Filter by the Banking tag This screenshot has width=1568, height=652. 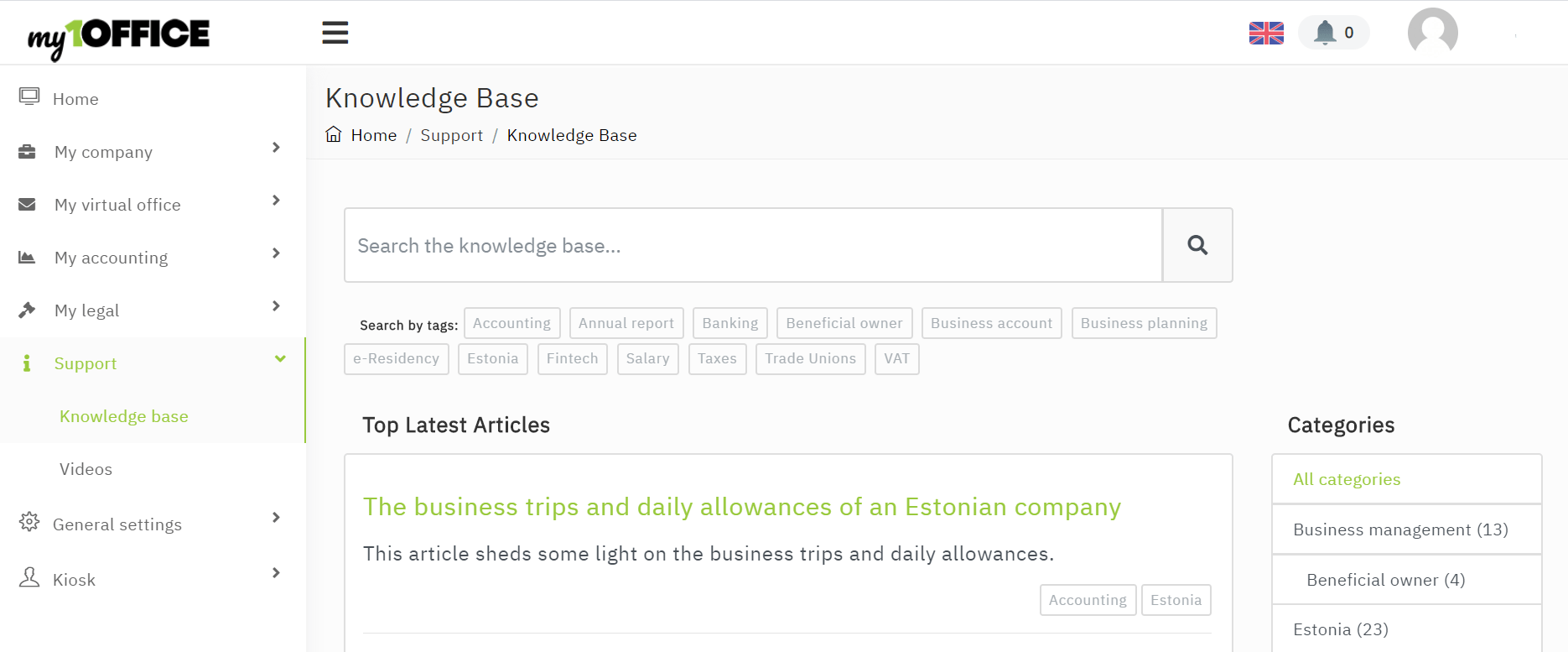[x=729, y=323]
